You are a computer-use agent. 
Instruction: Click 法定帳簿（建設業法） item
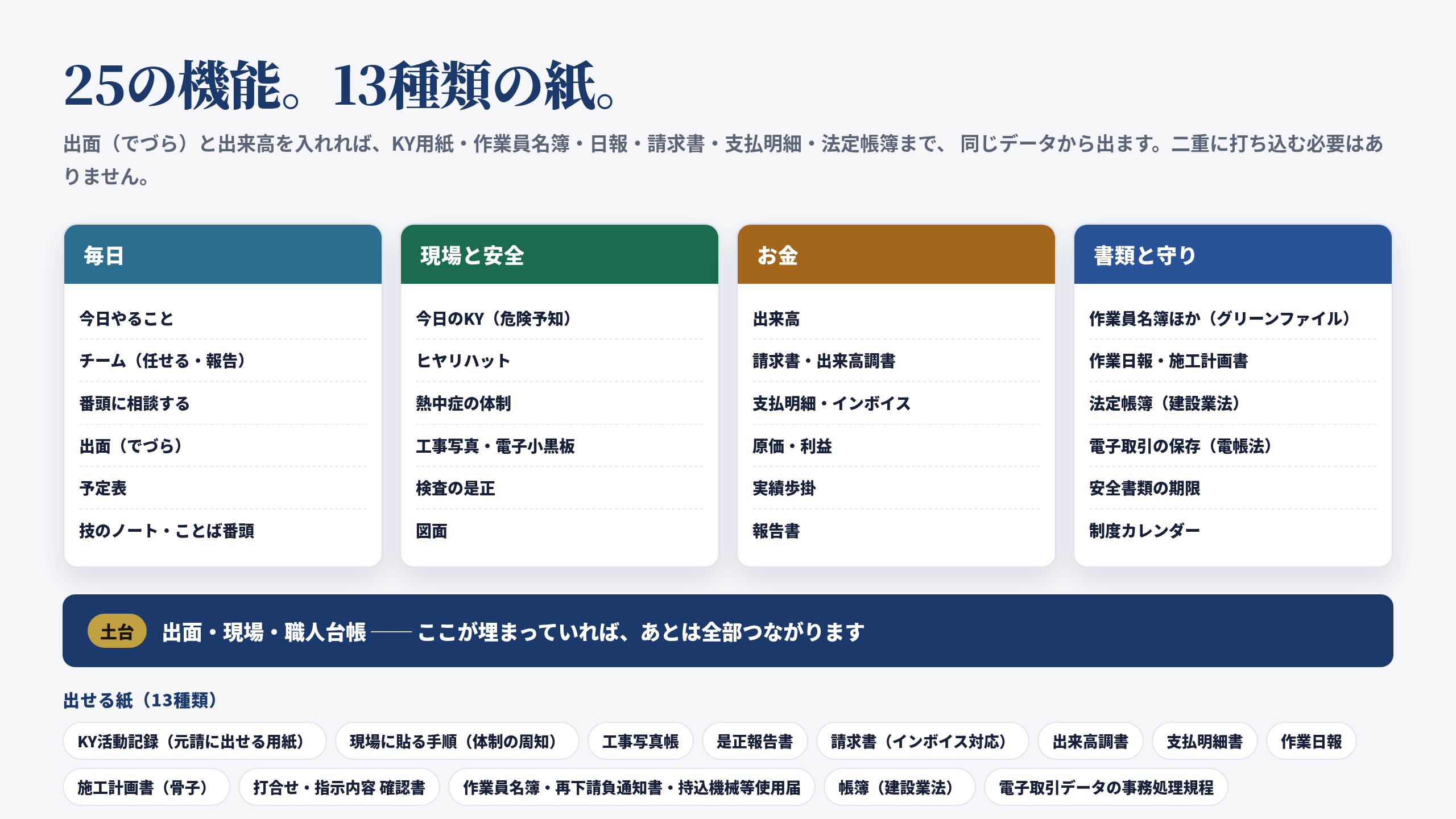[1233, 403]
